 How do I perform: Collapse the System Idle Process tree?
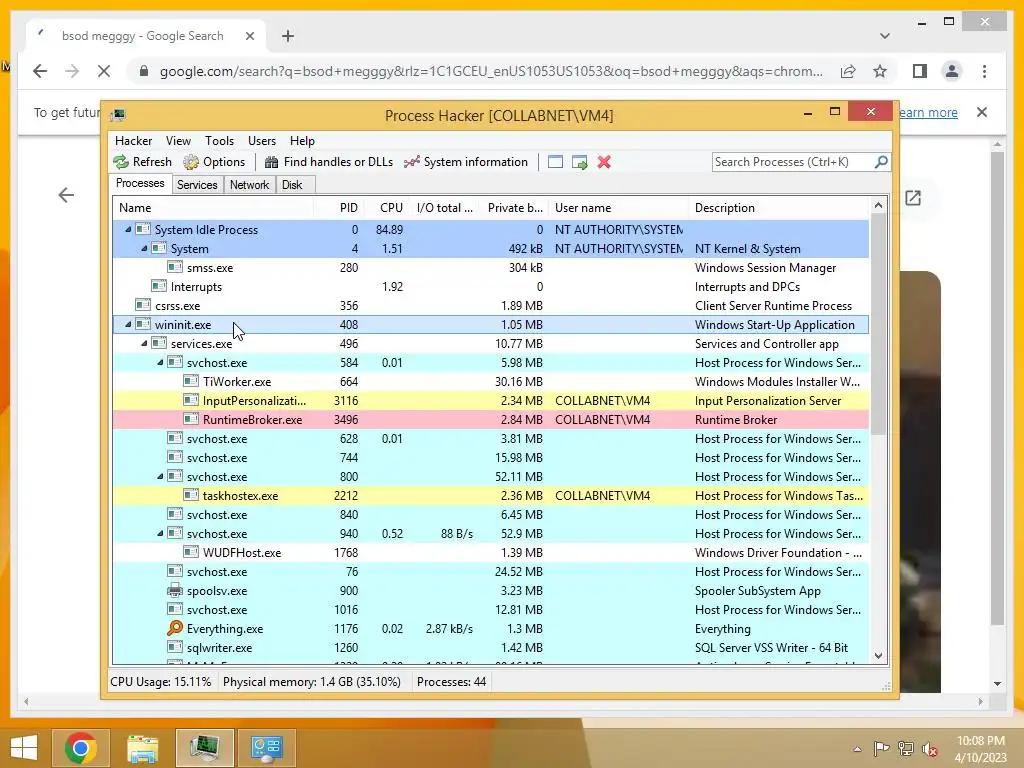(128, 229)
